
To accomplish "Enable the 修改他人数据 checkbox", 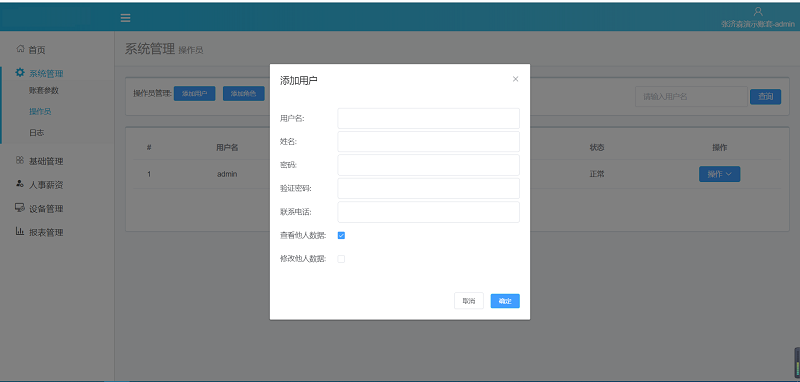I will coord(341,259).
